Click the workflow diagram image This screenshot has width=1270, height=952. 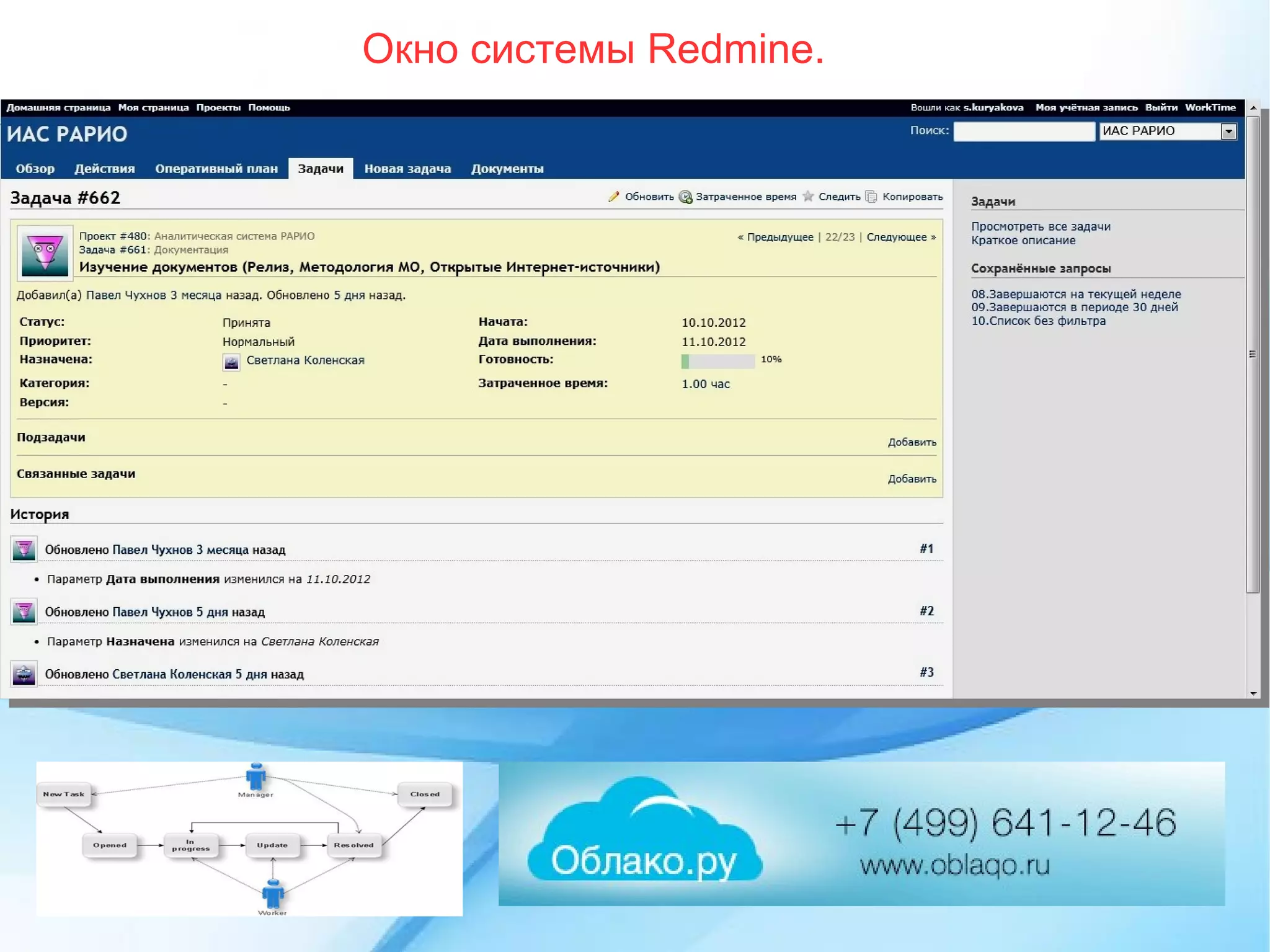249,839
